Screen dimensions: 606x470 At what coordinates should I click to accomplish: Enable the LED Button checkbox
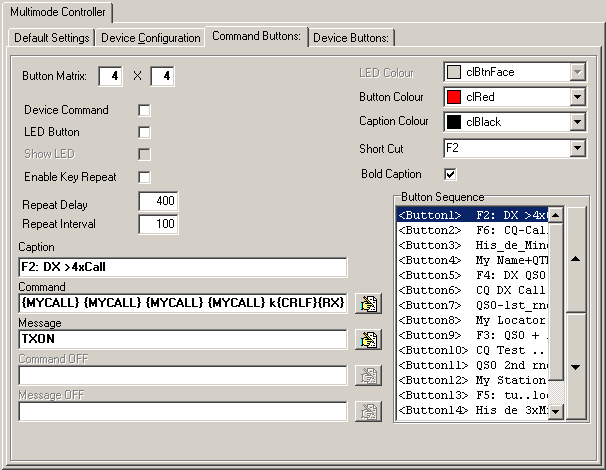point(144,132)
